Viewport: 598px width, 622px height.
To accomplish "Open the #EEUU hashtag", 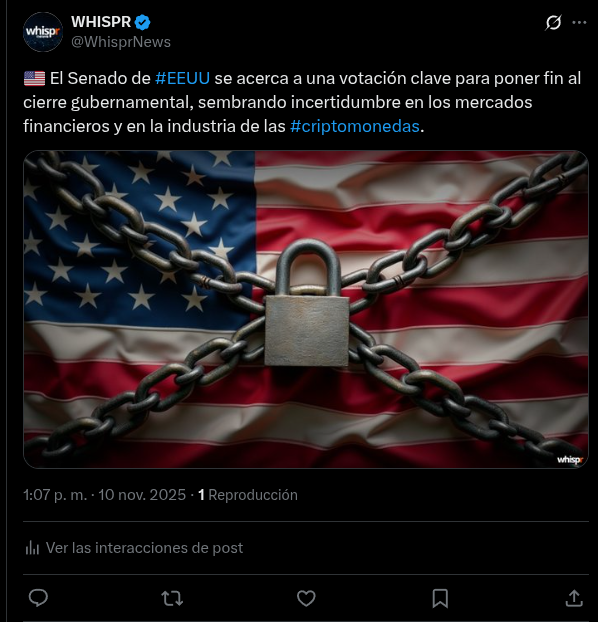I will [182, 78].
